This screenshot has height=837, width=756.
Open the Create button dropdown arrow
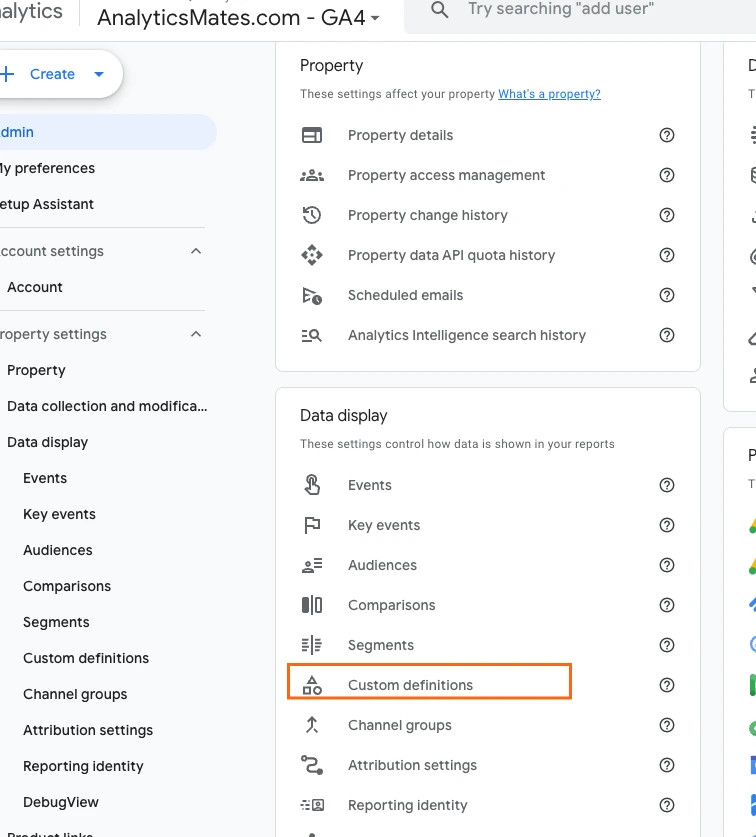99,74
